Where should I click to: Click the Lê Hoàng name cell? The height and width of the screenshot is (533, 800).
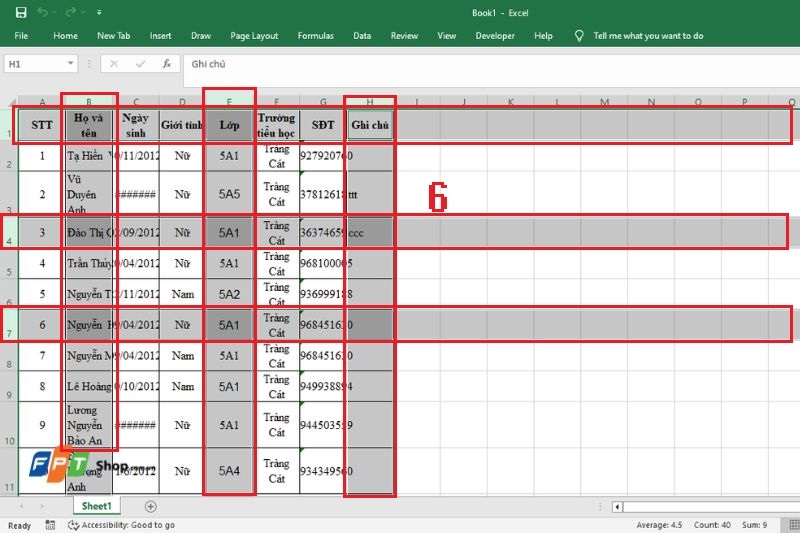89,387
